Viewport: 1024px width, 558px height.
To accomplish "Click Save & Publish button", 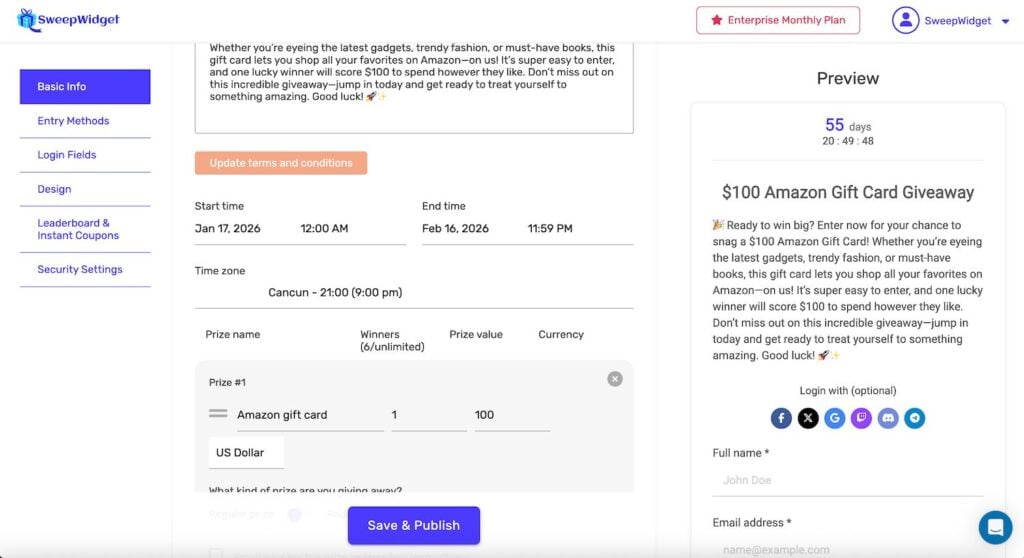I will click(414, 525).
